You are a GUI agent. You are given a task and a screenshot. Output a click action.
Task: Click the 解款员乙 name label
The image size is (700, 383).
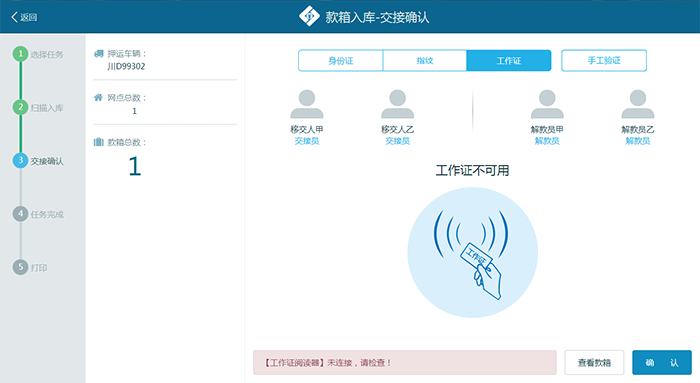coord(638,129)
